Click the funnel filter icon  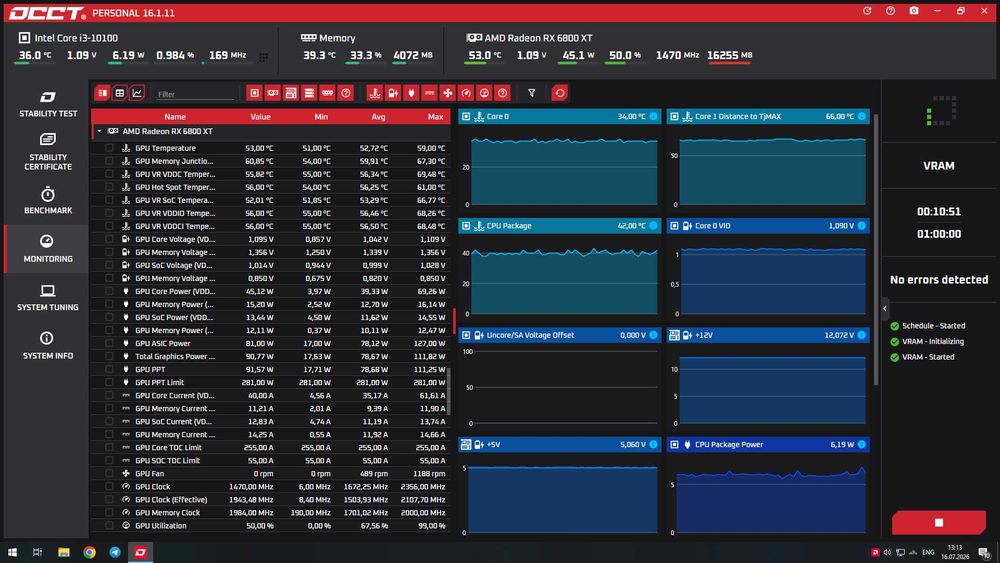531,93
